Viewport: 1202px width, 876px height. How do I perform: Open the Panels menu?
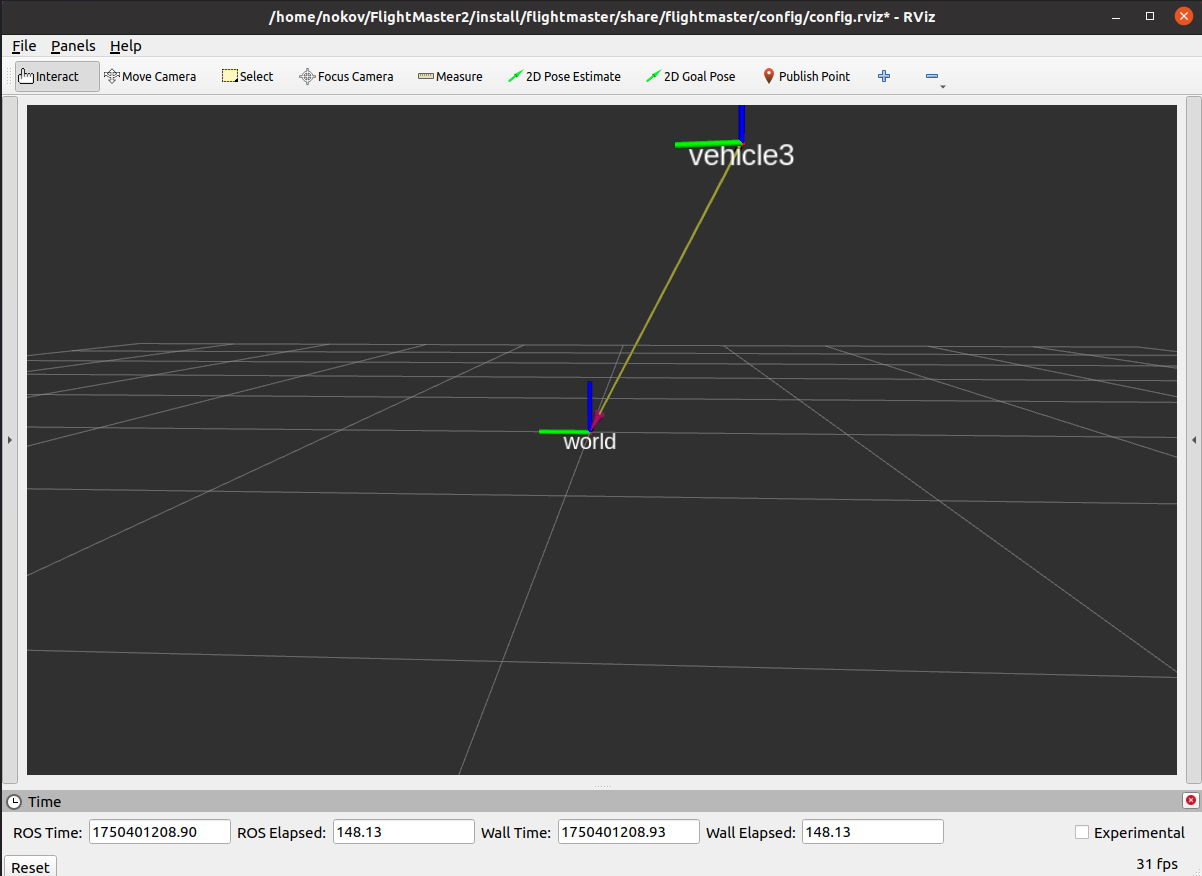pyautogui.click(x=73, y=46)
